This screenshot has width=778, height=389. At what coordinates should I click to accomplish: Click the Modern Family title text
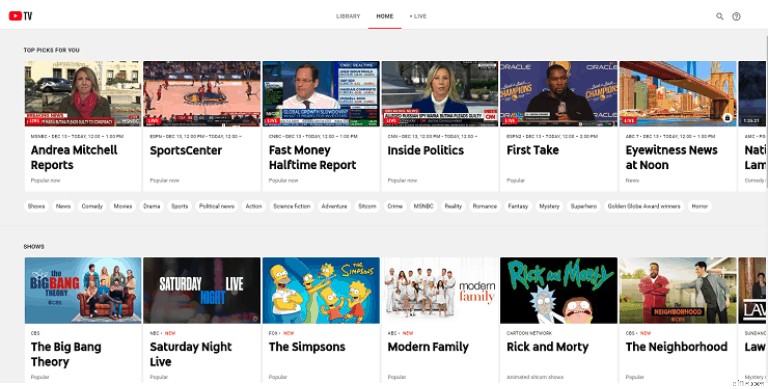(x=428, y=347)
